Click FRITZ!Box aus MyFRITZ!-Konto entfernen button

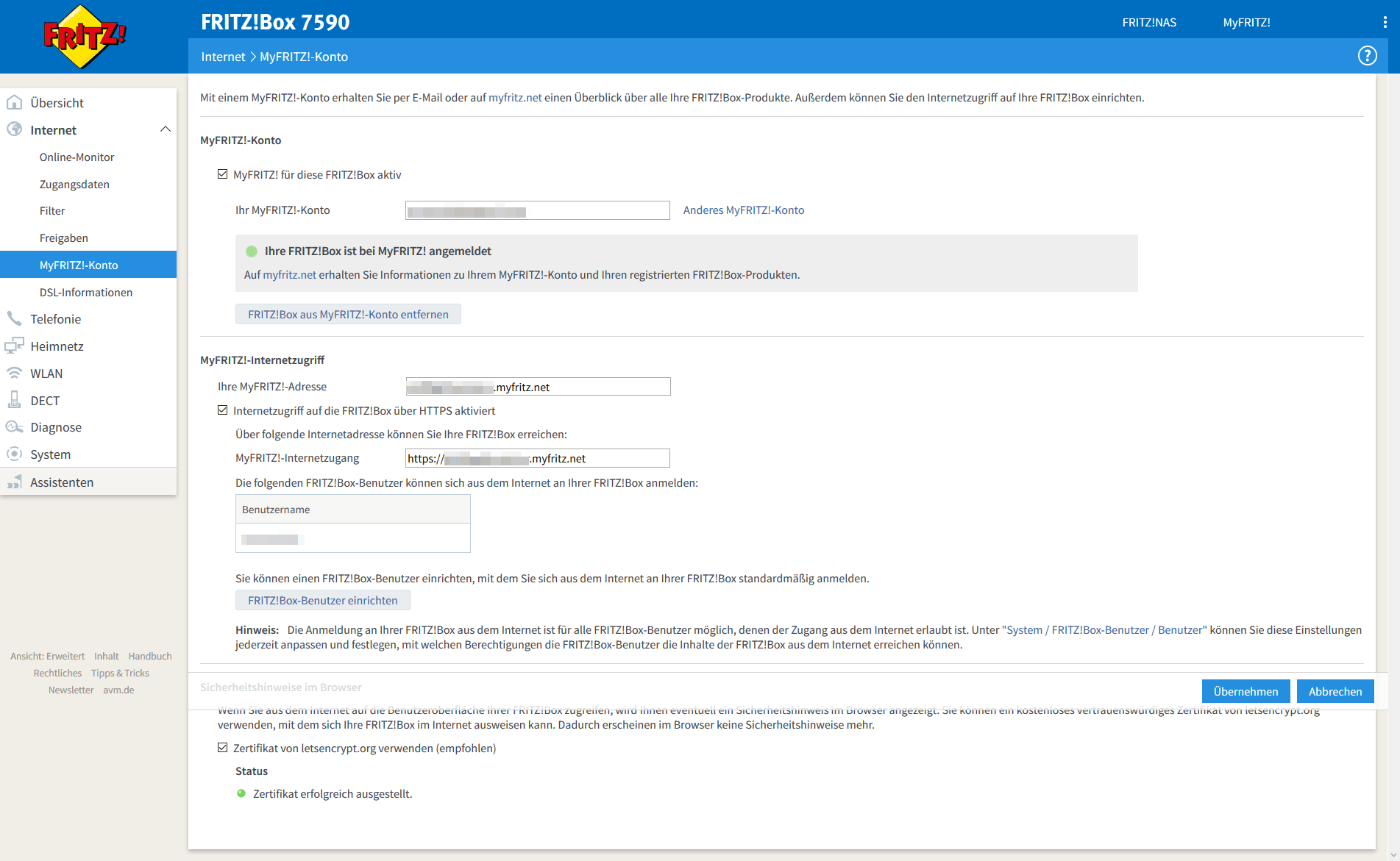point(348,314)
